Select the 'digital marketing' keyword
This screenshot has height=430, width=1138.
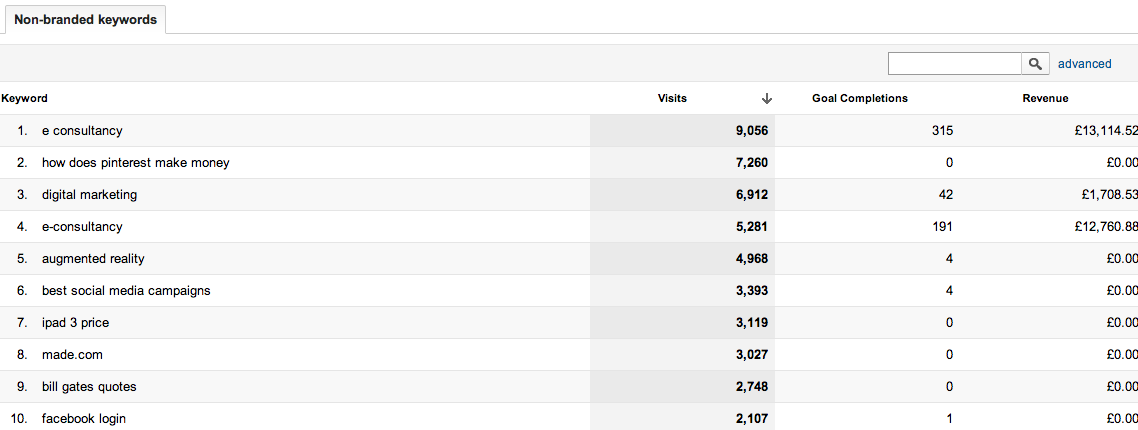click(89, 195)
